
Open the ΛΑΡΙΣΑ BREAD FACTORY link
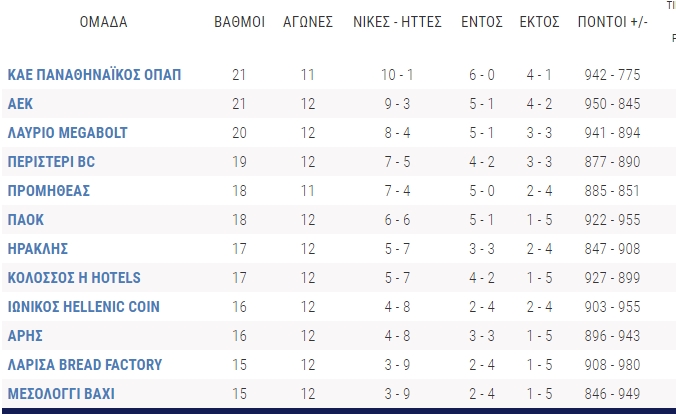coord(85,364)
